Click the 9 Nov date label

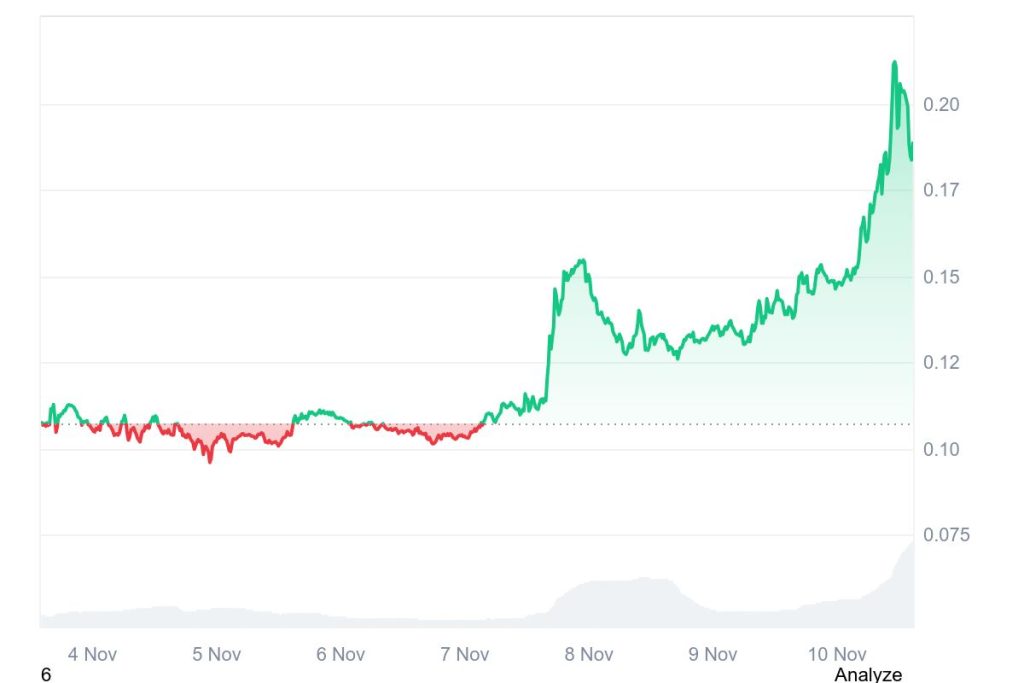tap(712, 654)
